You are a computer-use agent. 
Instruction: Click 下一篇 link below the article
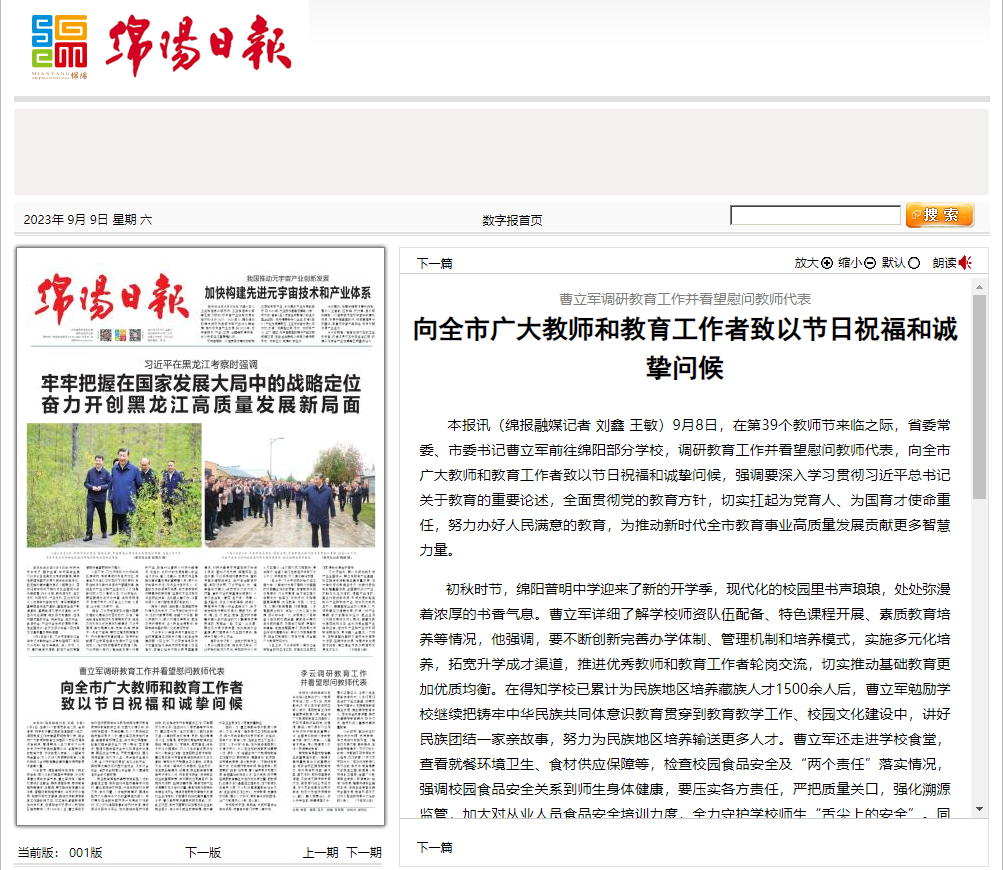(435, 847)
